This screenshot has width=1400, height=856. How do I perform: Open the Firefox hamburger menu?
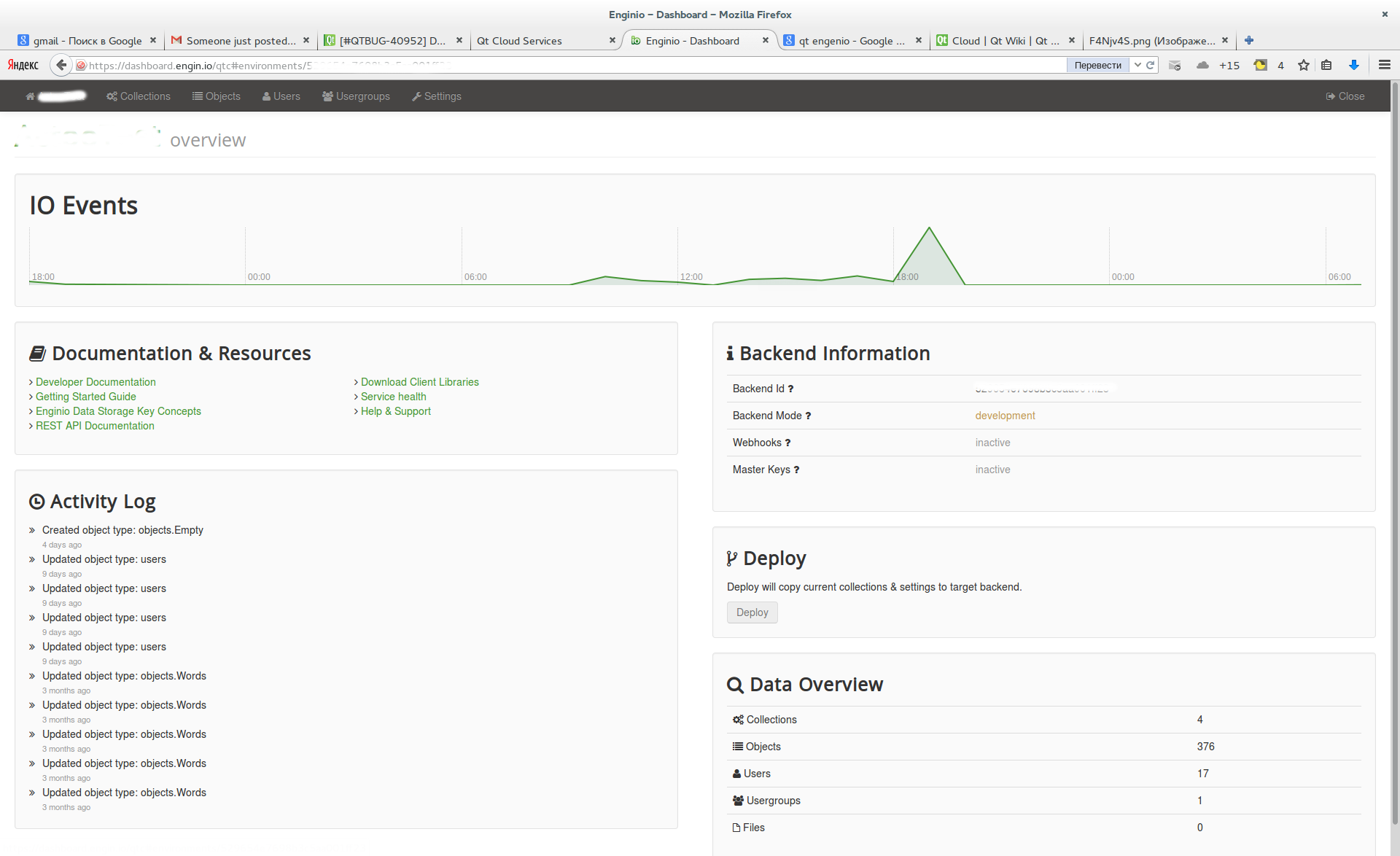[x=1384, y=65]
